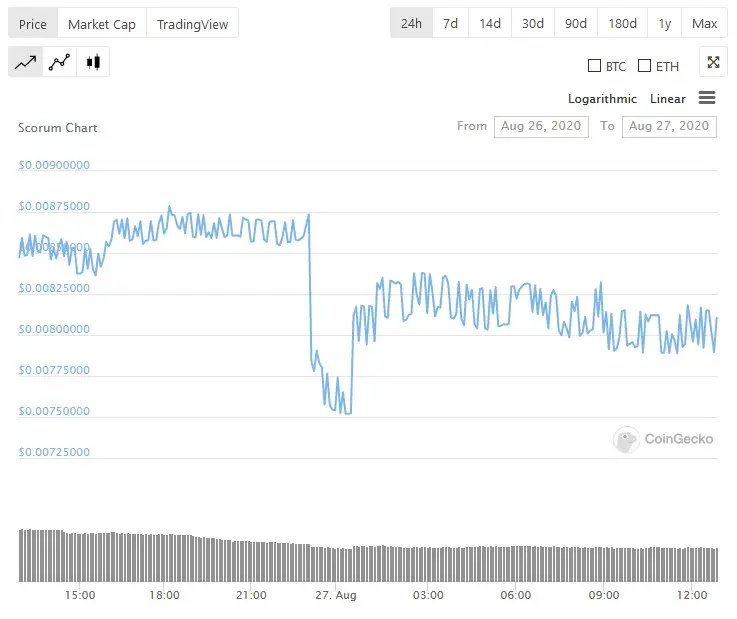Click the 06:00 time axis label
Viewport: 737px width, 619px height.
click(516, 595)
